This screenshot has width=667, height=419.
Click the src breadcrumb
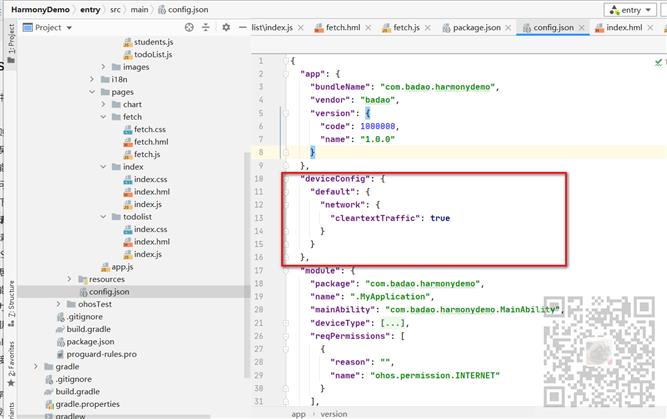click(115, 9)
